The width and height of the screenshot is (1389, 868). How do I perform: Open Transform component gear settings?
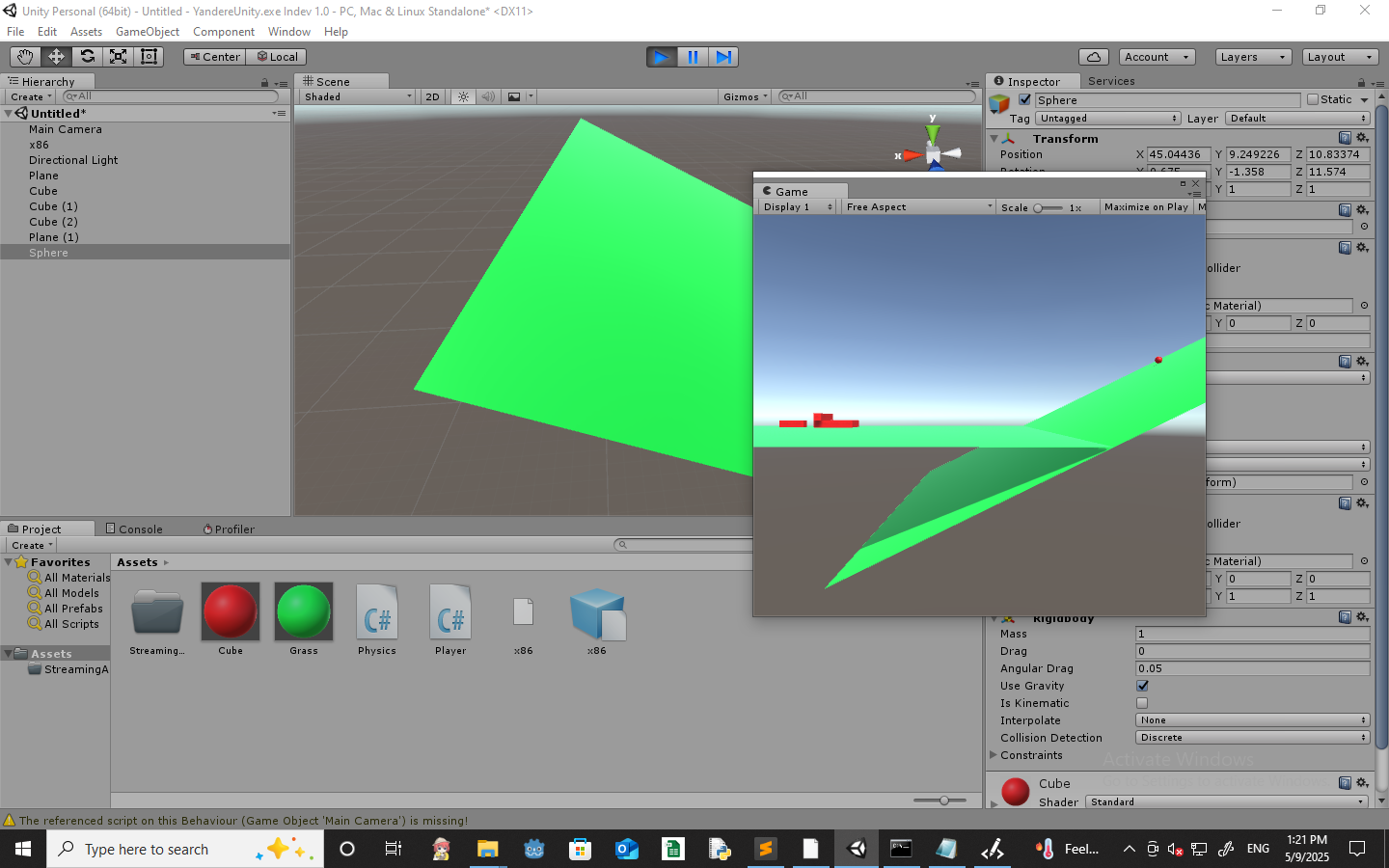click(x=1362, y=138)
